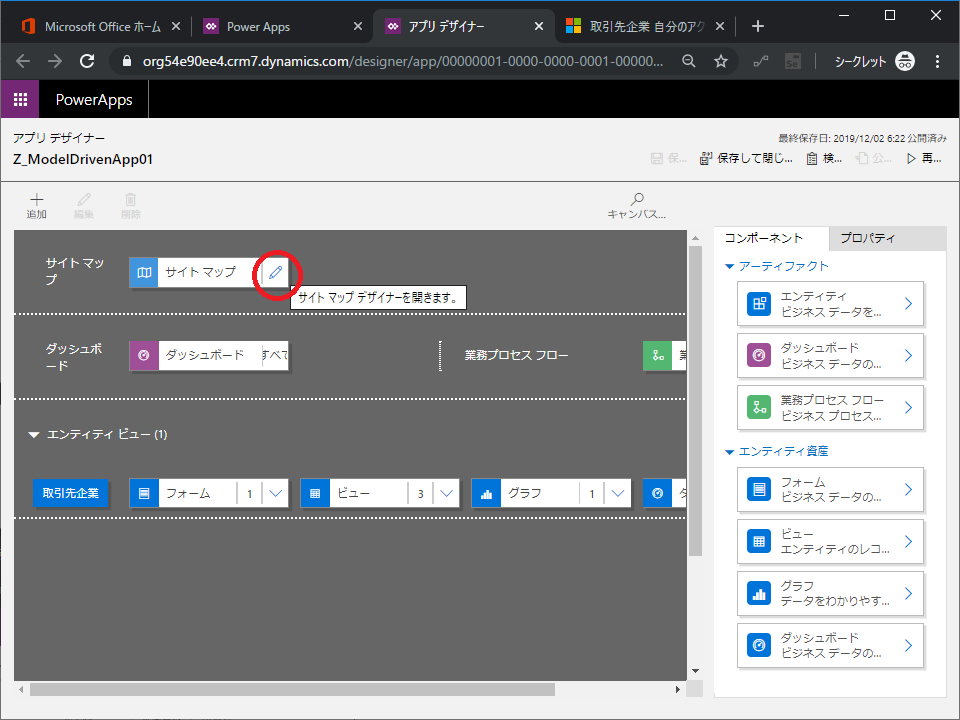Switch to the コンポーネント tab
Viewport: 960px width, 720px height.
tap(771, 238)
